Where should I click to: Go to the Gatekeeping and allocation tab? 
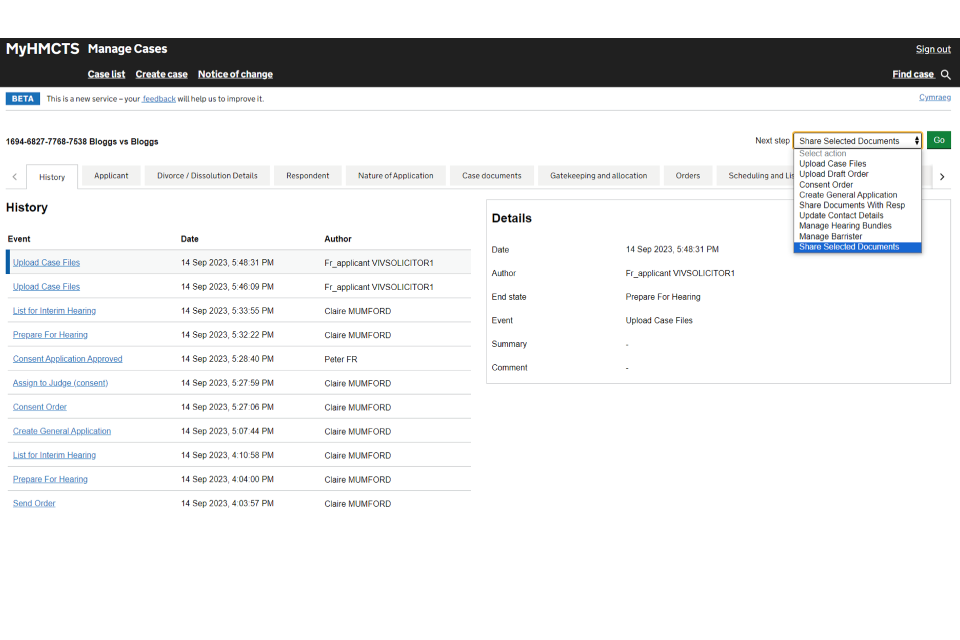point(598,176)
